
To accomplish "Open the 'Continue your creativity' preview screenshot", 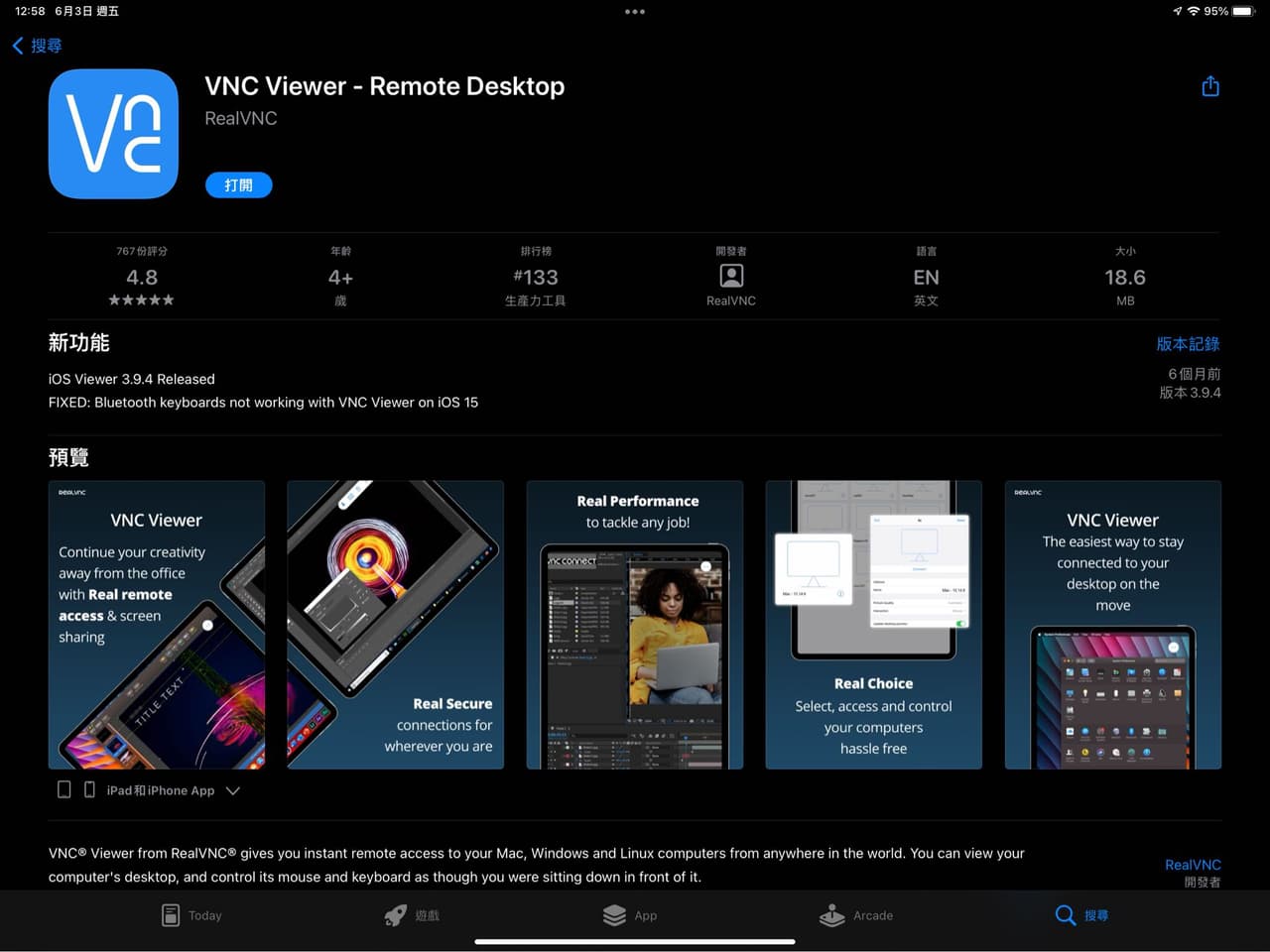I will tap(157, 625).
